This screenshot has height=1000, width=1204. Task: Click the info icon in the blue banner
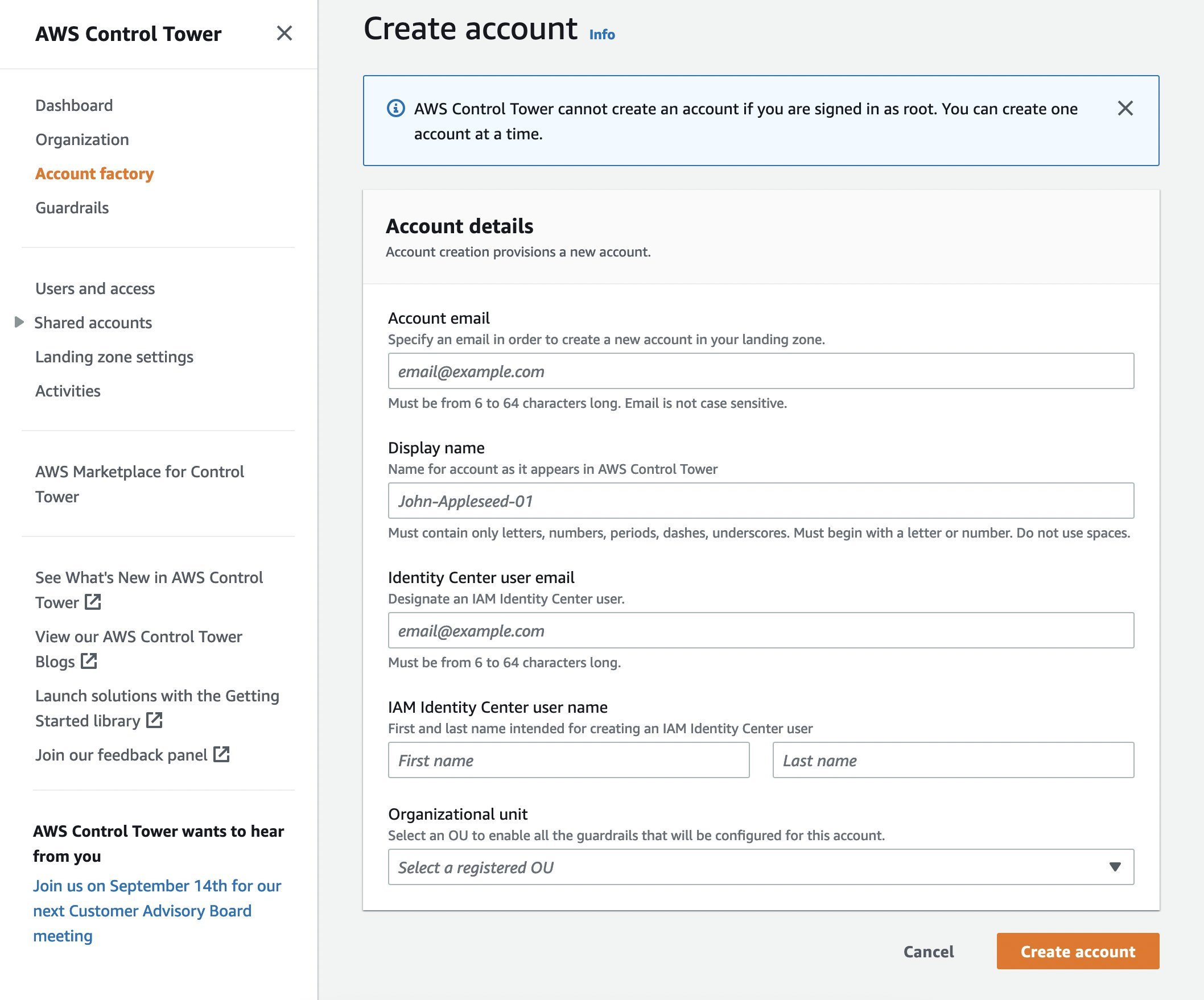pyautogui.click(x=396, y=108)
